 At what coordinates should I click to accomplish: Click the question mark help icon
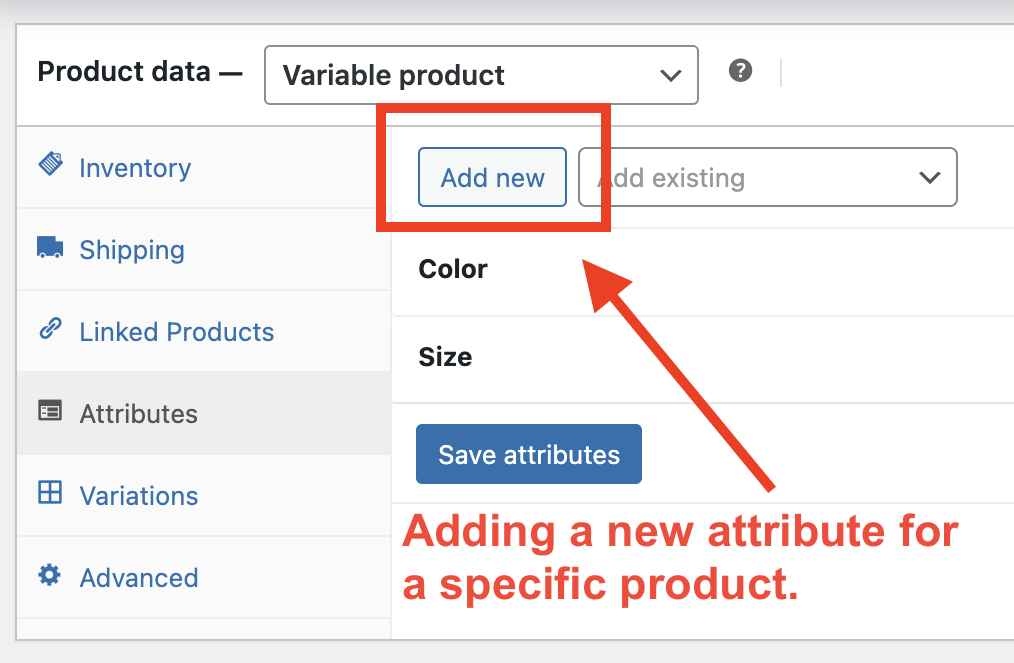click(x=740, y=71)
